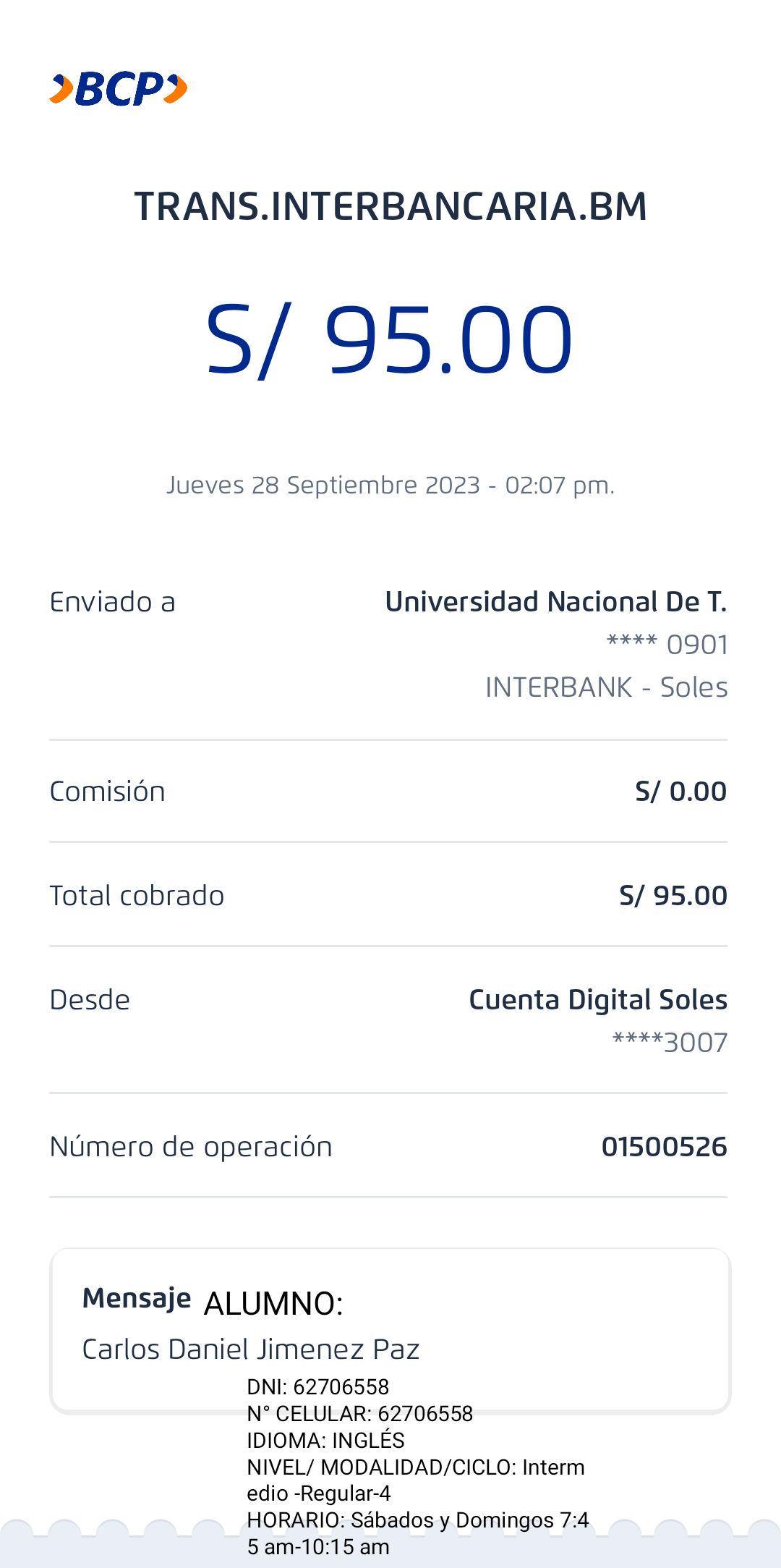Tap the Comisión label
Image resolution: width=781 pixels, height=1568 pixels.
(107, 792)
